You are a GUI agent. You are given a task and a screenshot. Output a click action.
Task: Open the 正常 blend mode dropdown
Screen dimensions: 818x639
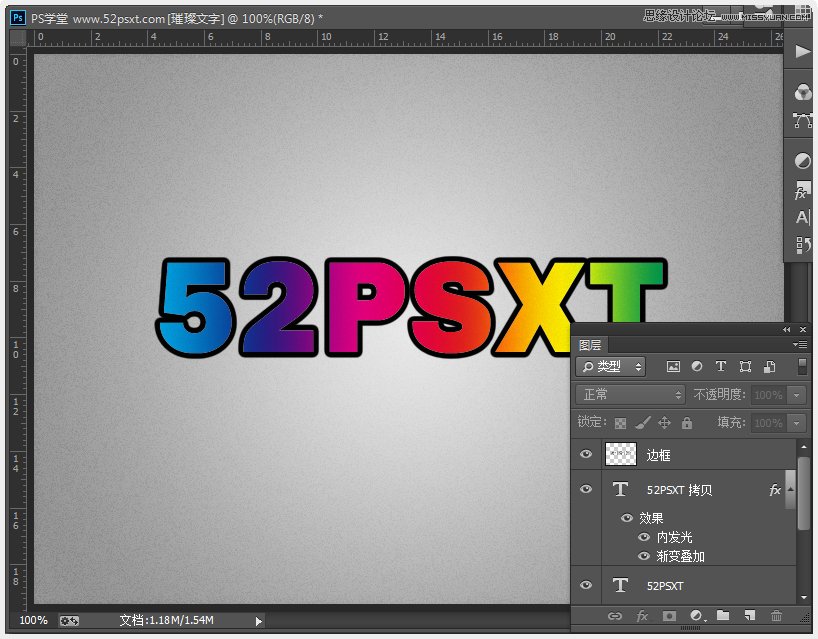[630, 394]
